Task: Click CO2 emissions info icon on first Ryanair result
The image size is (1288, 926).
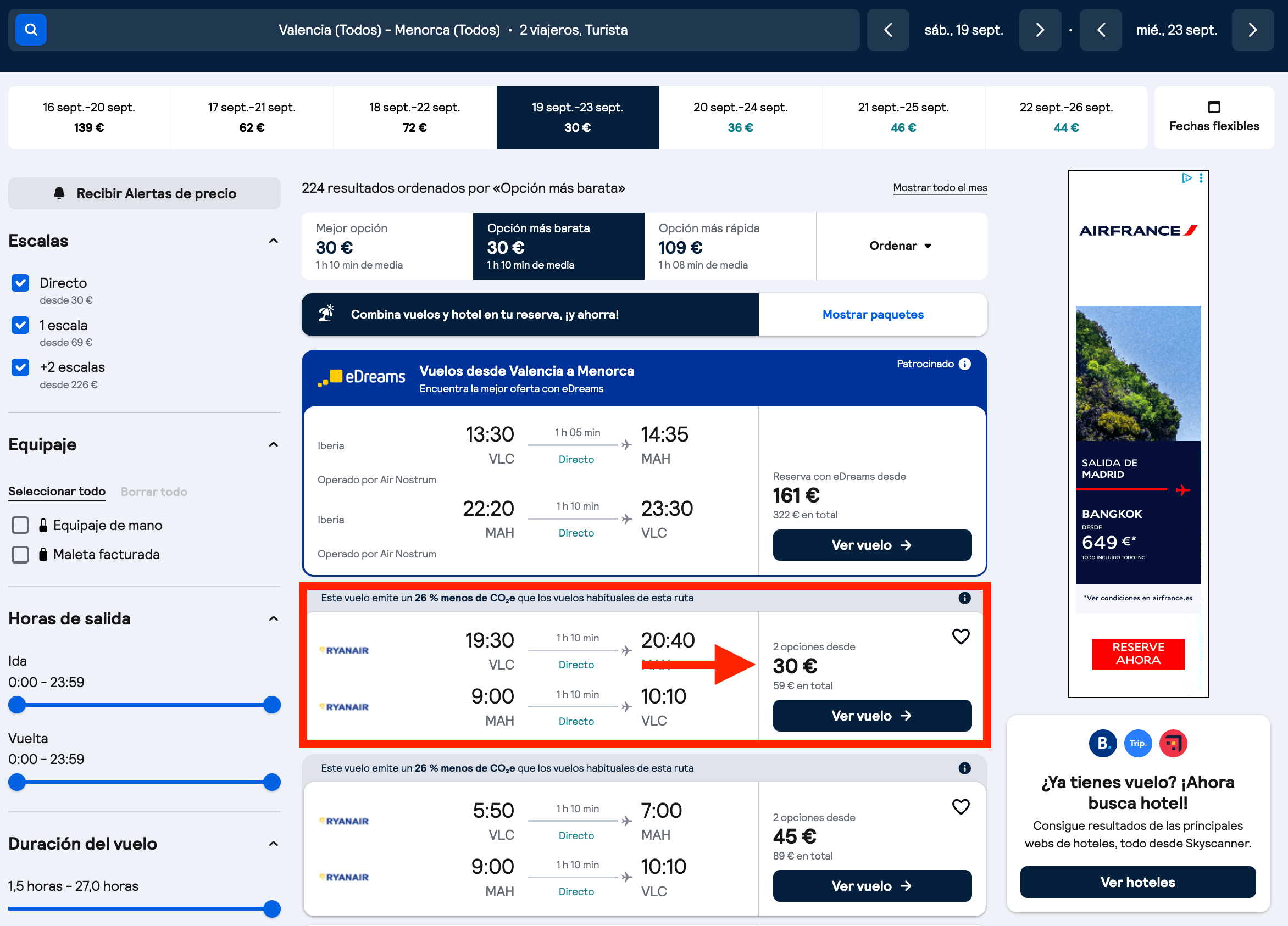Action: click(x=964, y=598)
